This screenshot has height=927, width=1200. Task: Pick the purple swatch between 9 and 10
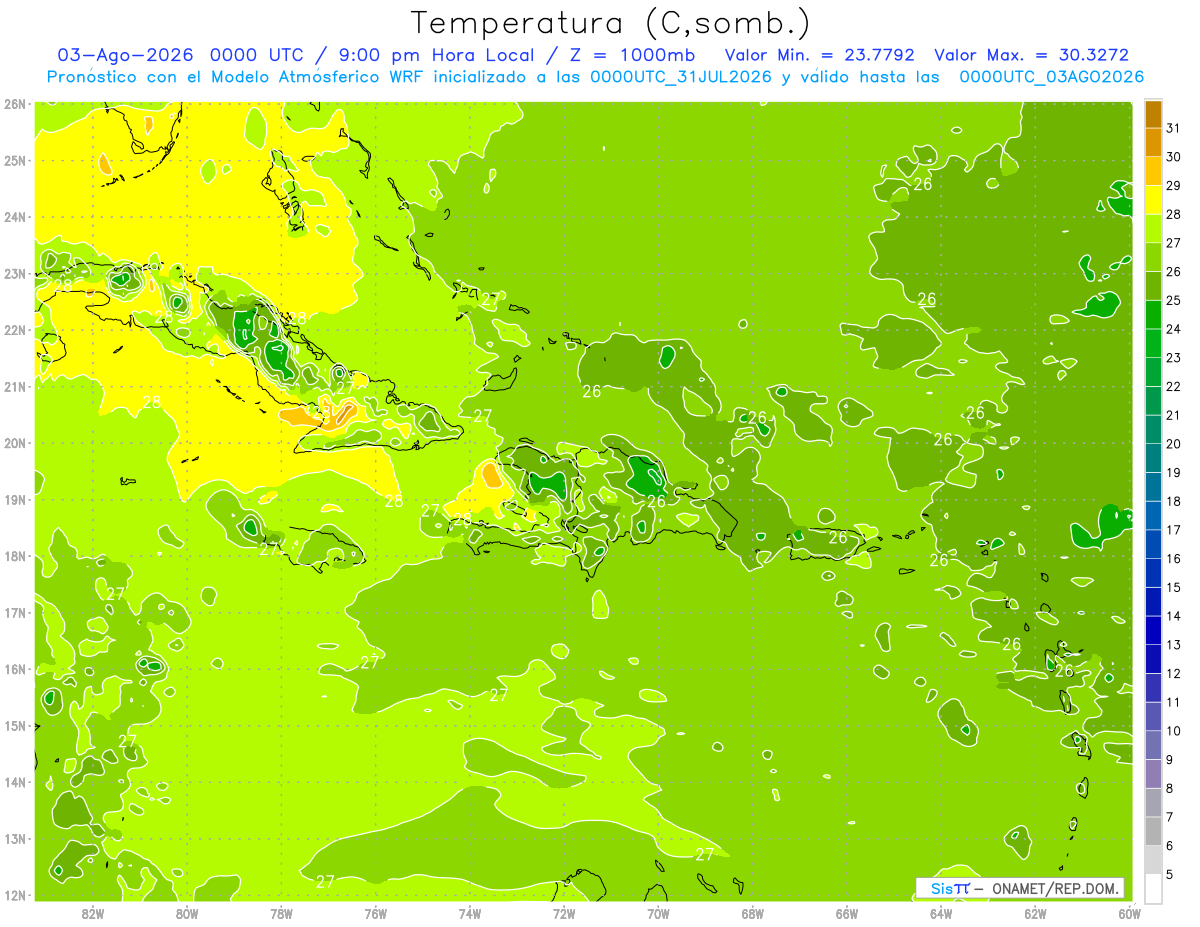(1153, 744)
